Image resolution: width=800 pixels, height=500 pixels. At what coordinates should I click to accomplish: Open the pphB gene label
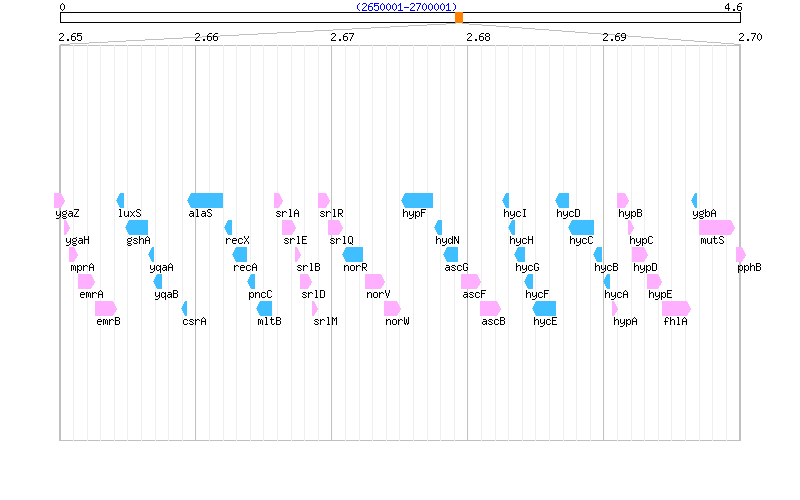coord(749,268)
